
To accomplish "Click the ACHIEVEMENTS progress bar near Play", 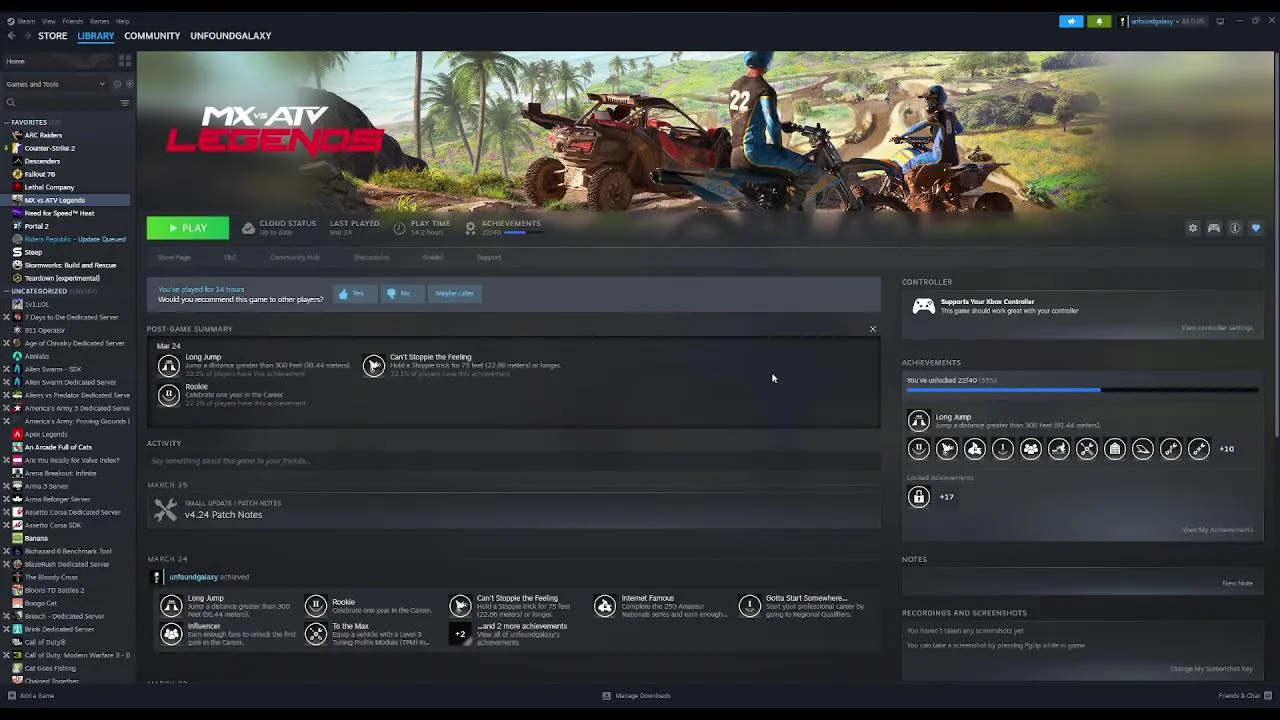I will point(525,233).
